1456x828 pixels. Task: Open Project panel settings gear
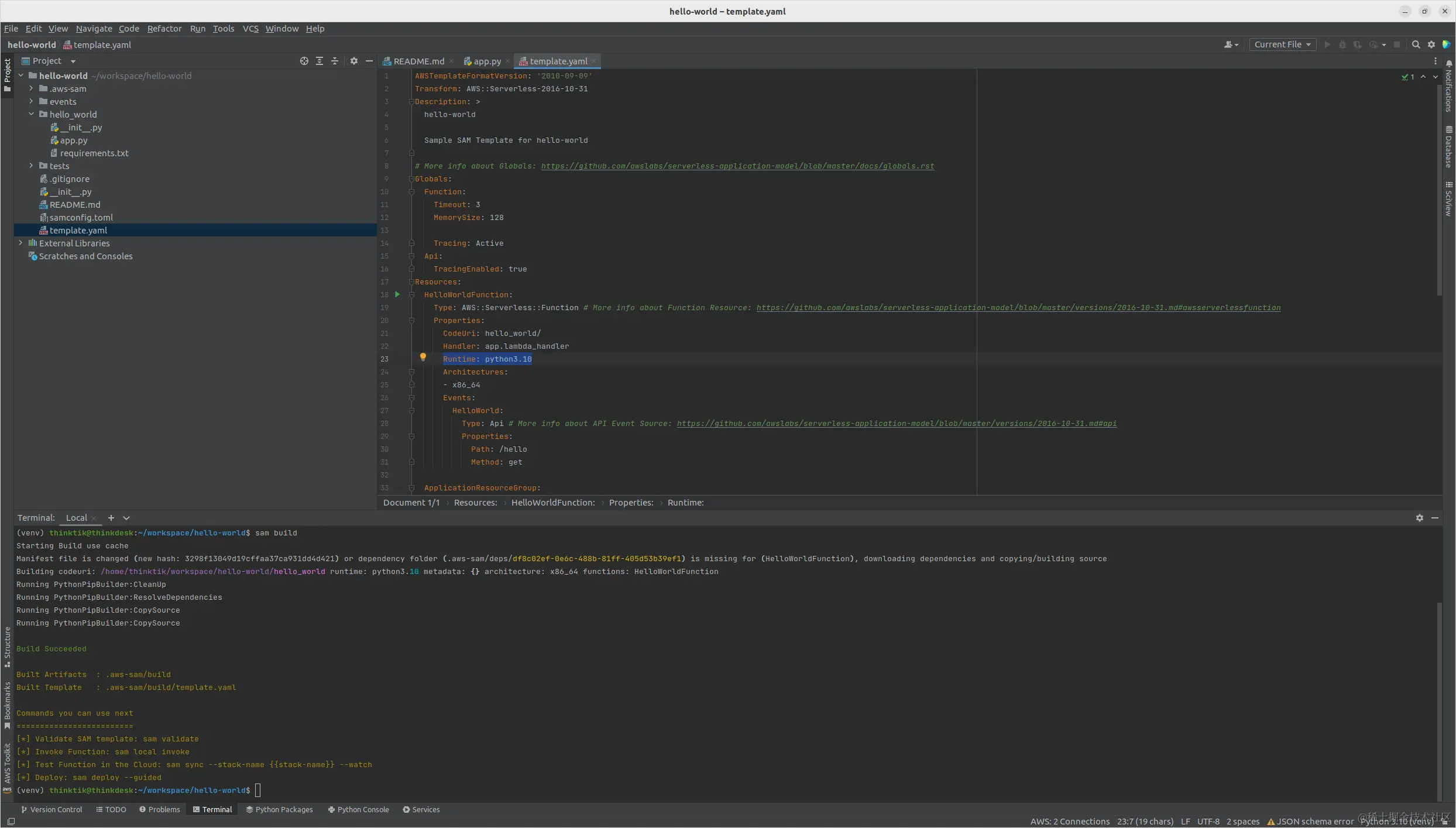(x=353, y=61)
